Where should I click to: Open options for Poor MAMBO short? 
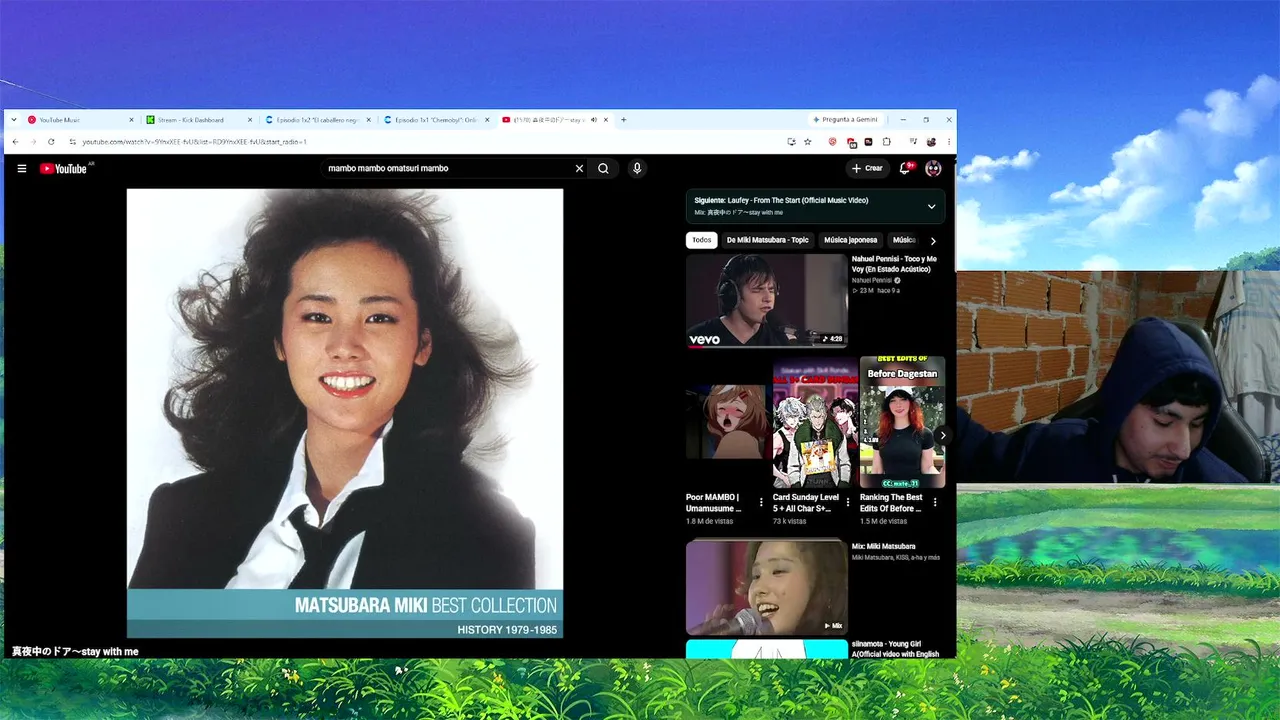(761, 502)
